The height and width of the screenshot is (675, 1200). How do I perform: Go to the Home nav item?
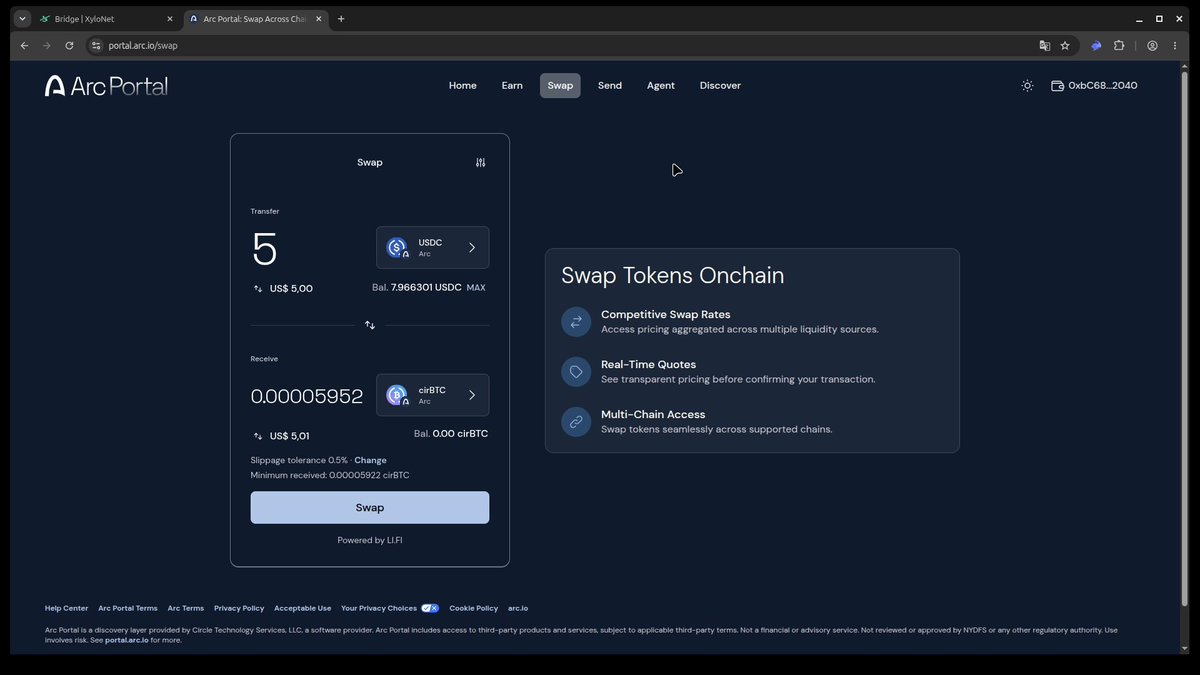coord(462,86)
